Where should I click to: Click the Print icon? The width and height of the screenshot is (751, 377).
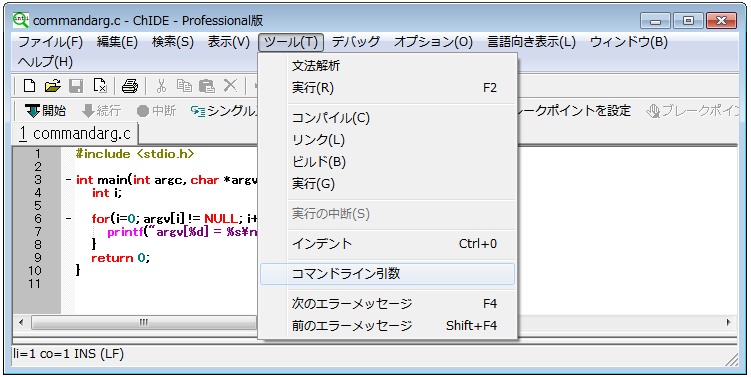[130, 86]
